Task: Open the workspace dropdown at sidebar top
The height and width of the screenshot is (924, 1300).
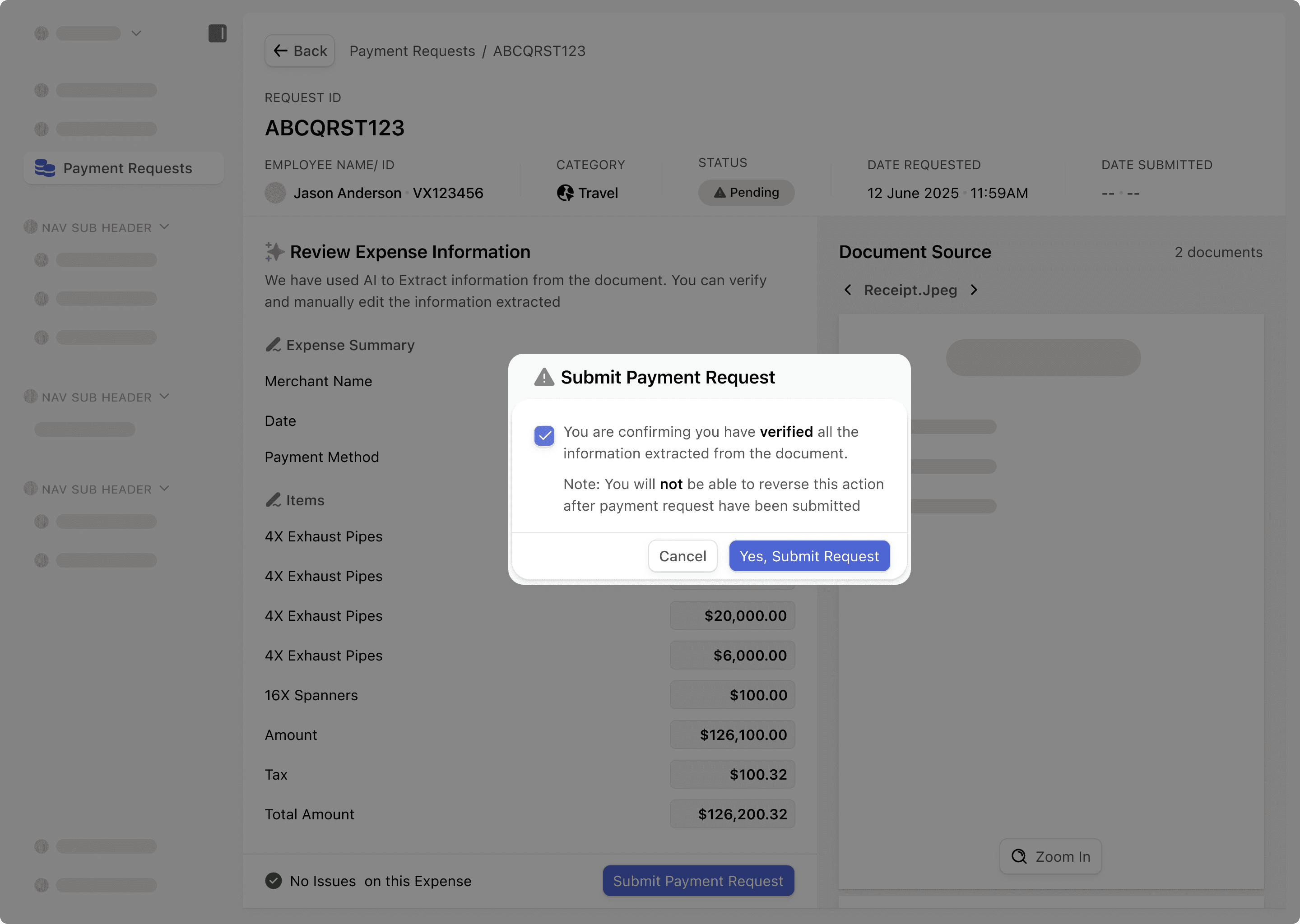Action: [136, 33]
